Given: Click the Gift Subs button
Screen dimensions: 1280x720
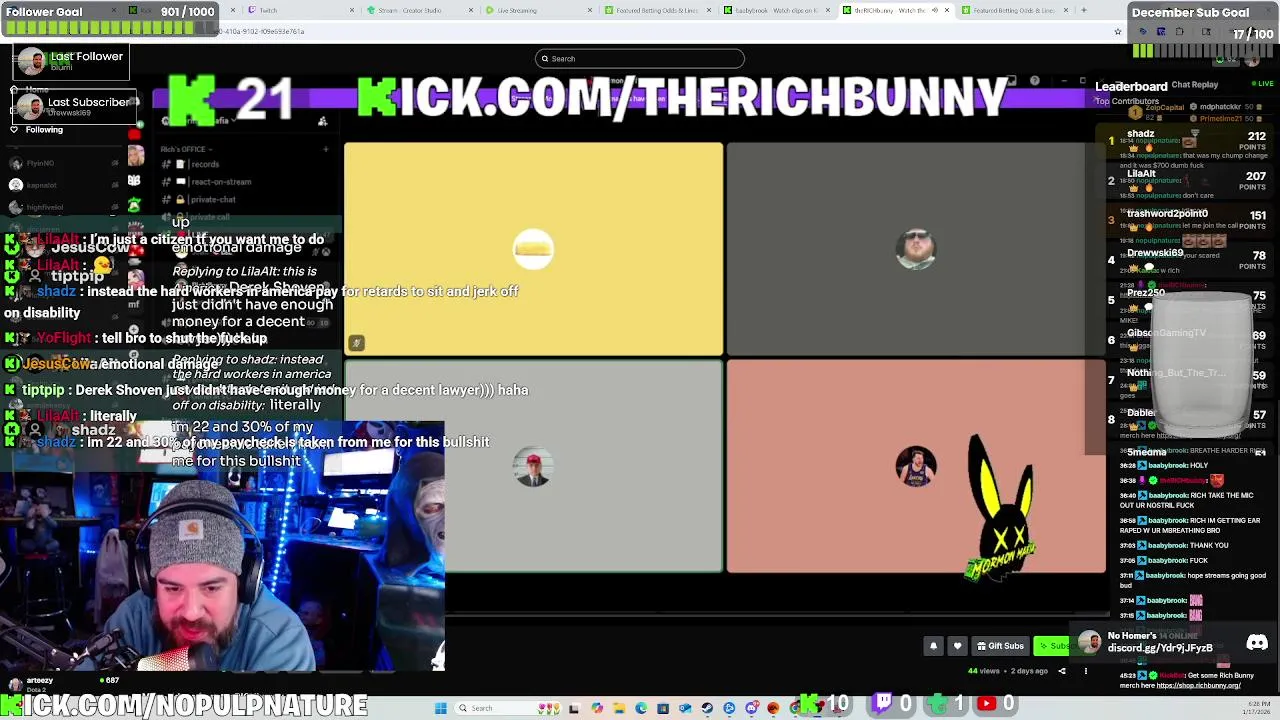Looking at the screenshot, I should click(1000, 646).
